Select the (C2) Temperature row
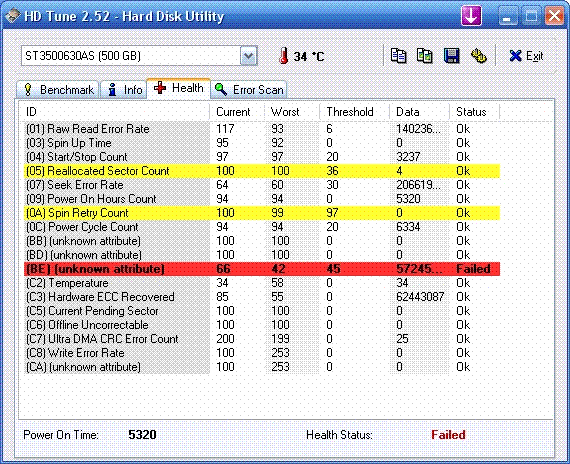This screenshot has height=464, width=570. tap(262, 283)
